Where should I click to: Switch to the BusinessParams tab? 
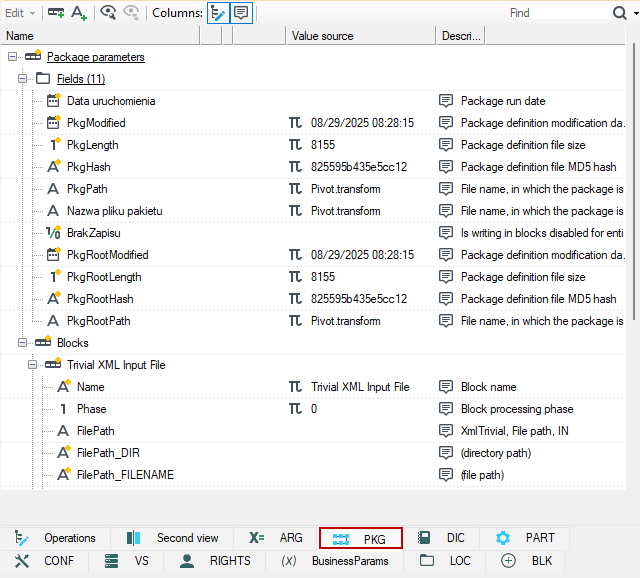tap(335, 561)
